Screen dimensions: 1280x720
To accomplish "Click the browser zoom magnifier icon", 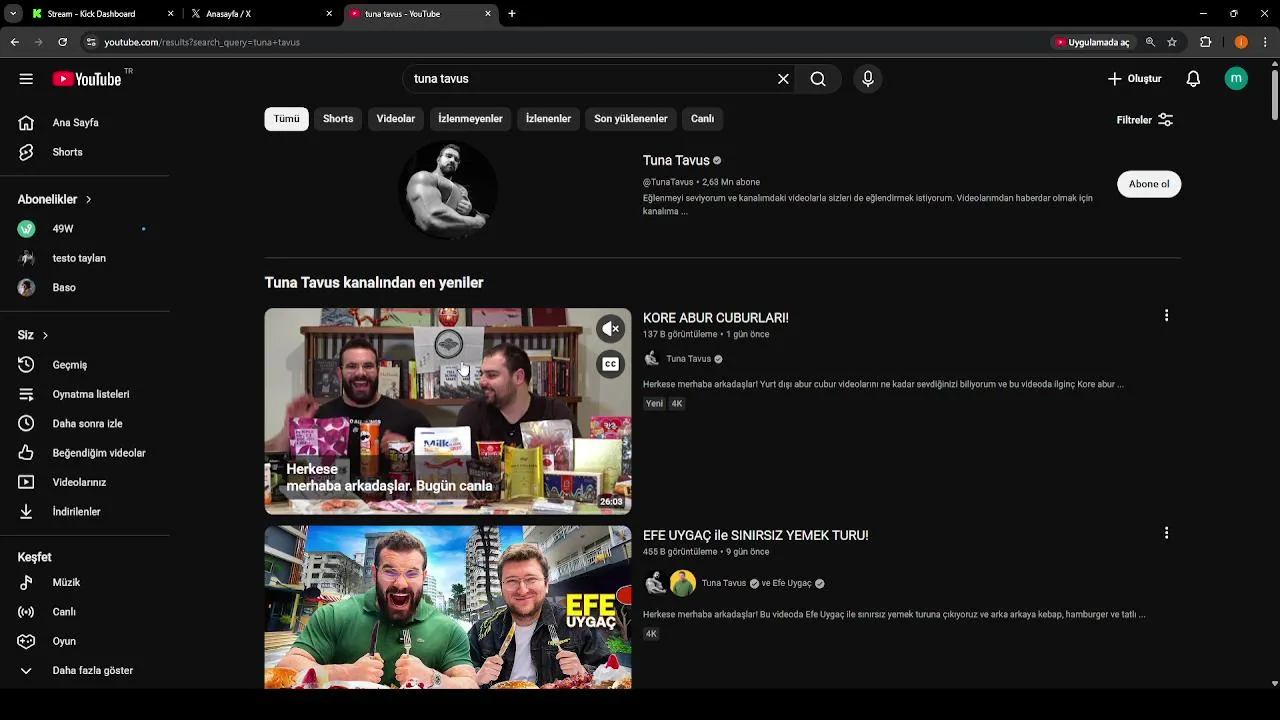I will click(1150, 42).
